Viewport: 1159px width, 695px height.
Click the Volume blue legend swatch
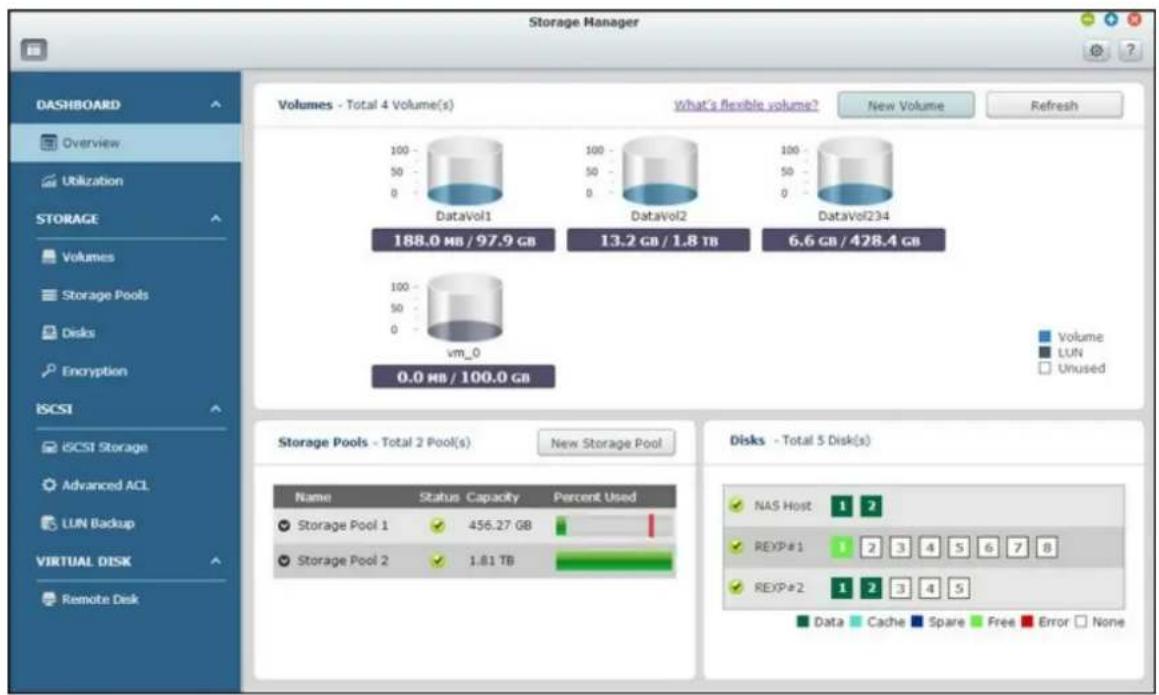click(1045, 336)
